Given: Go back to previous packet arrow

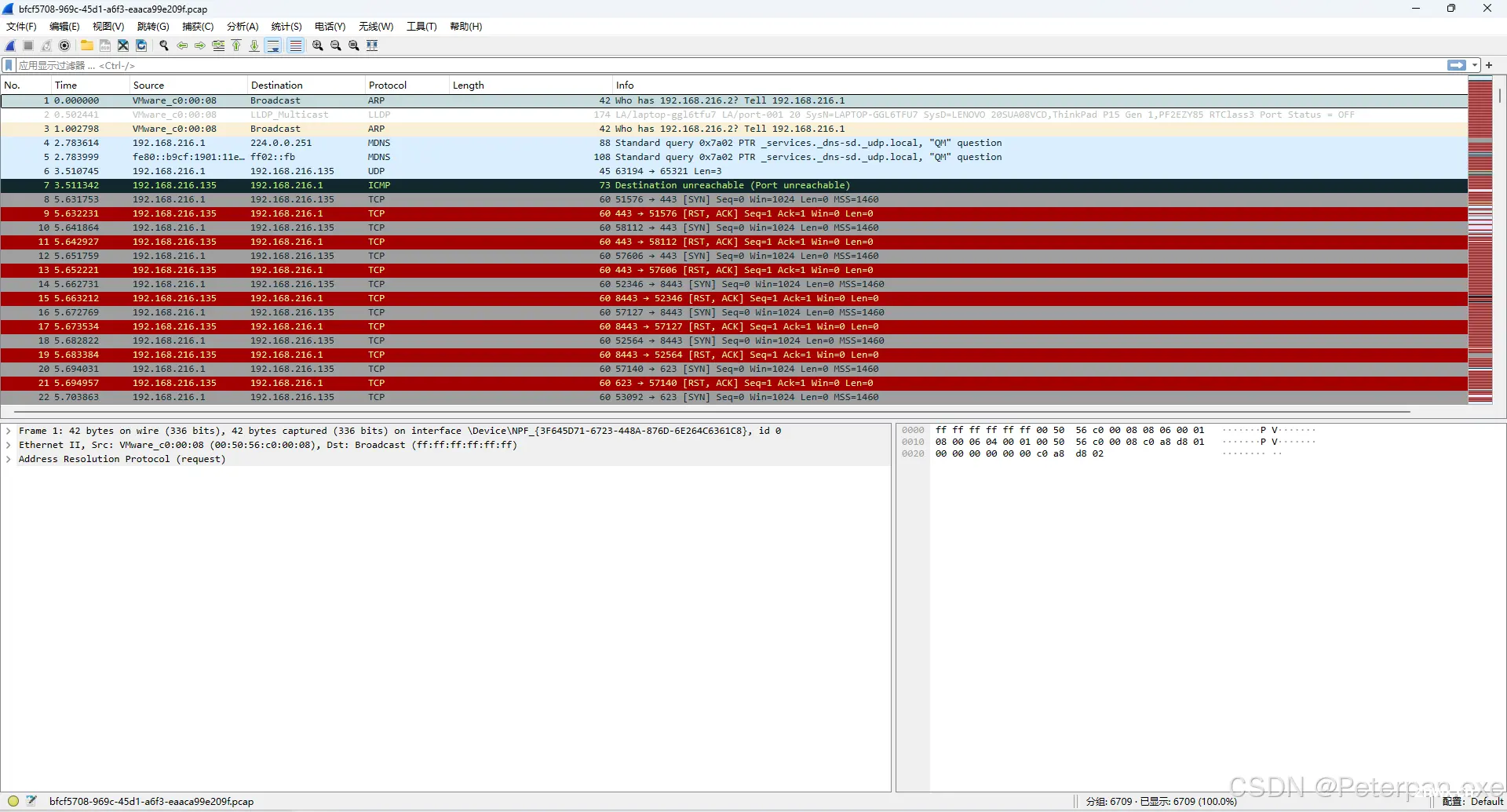Looking at the screenshot, I should (182, 46).
